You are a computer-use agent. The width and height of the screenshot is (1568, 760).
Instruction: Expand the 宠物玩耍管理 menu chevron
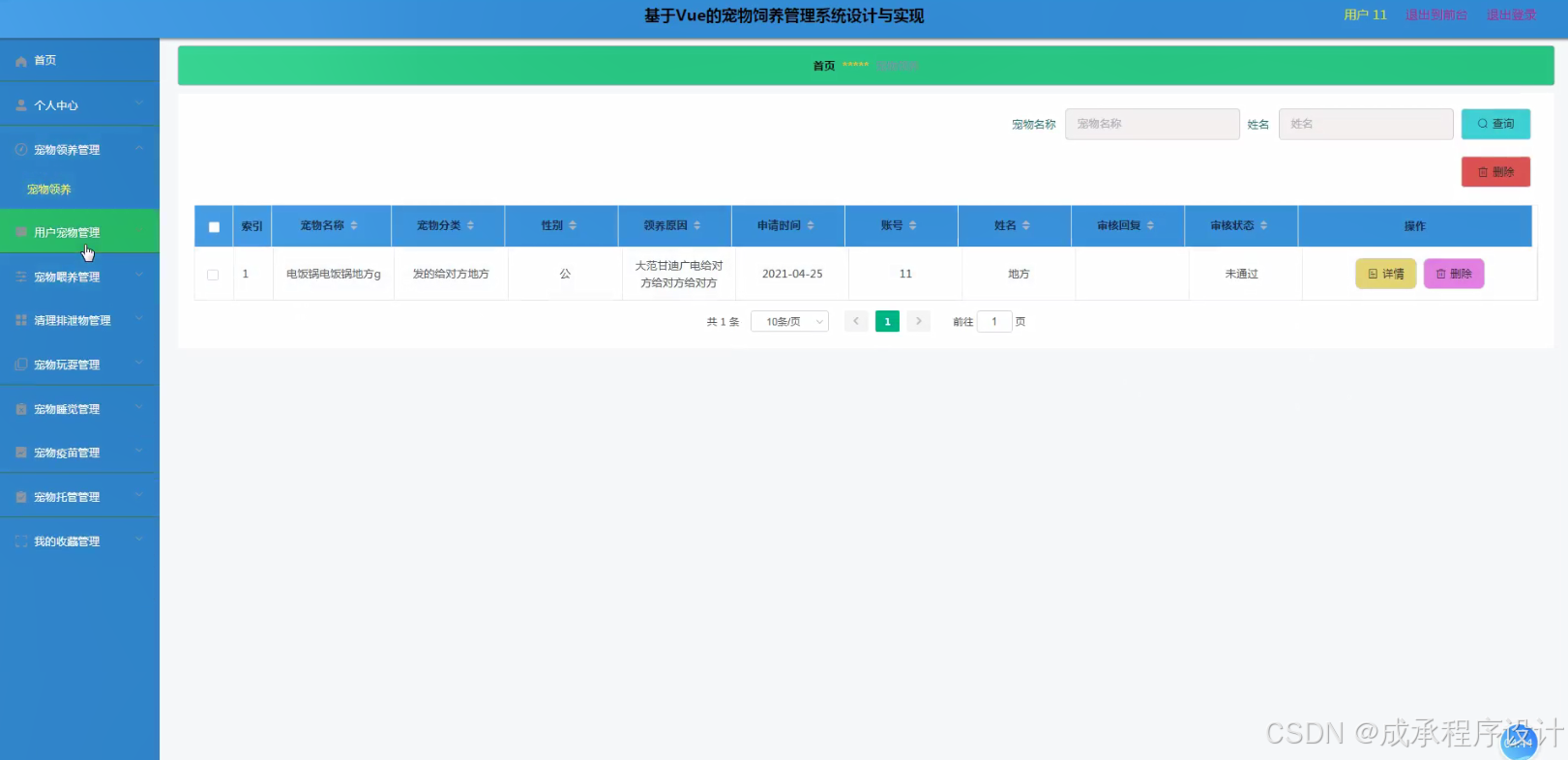(139, 364)
